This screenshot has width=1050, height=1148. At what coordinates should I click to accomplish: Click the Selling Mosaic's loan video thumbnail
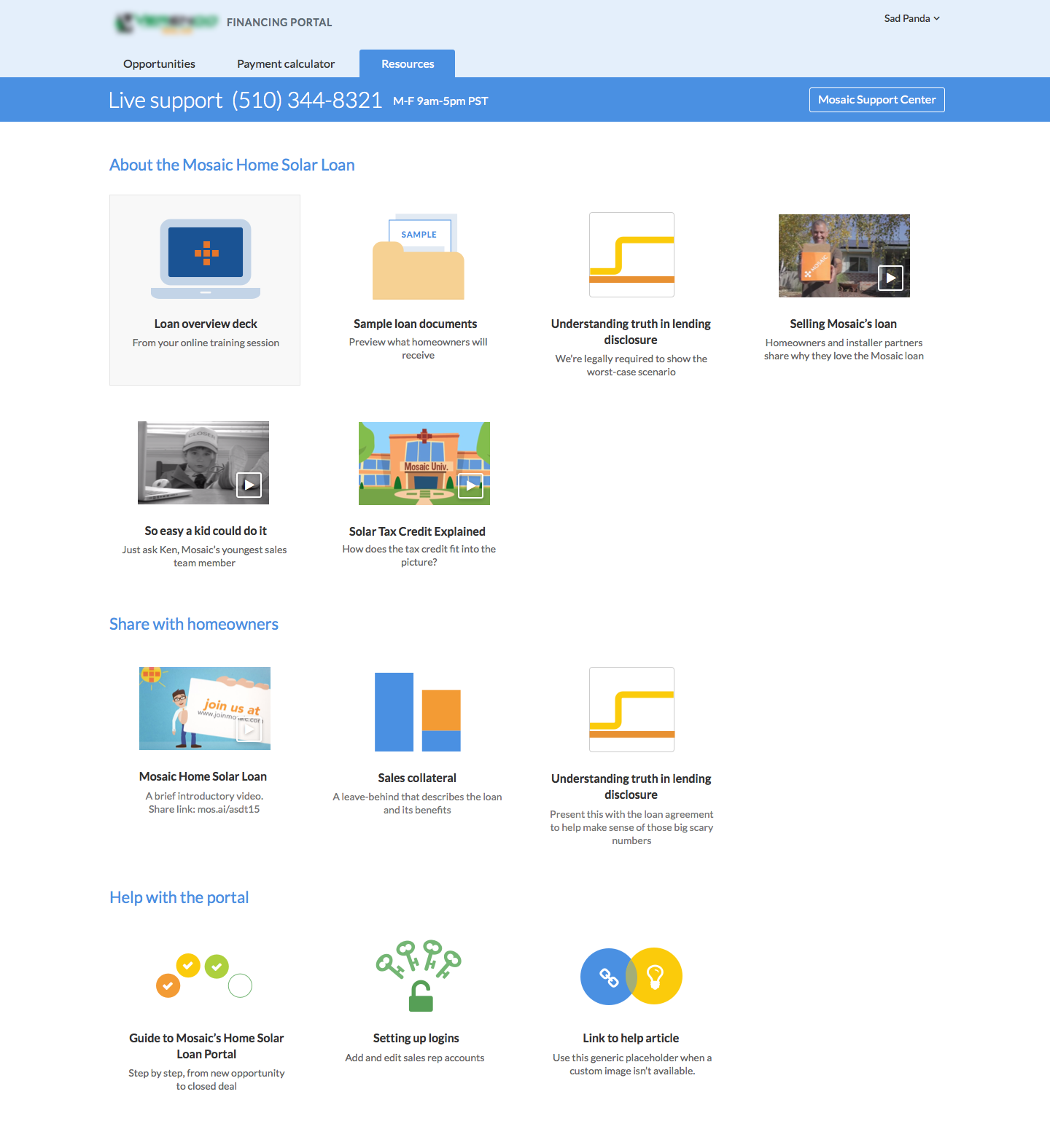pos(844,255)
